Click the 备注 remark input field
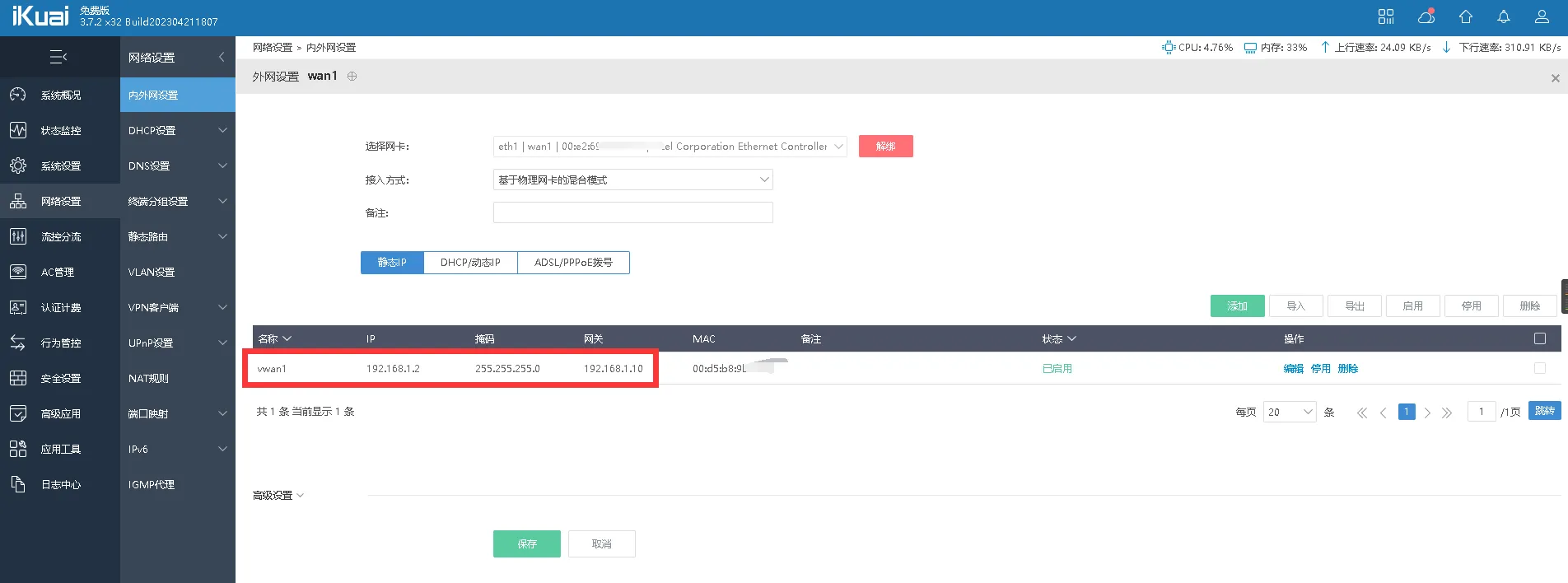This screenshot has width=1568, height=583. tap(632, 212)
